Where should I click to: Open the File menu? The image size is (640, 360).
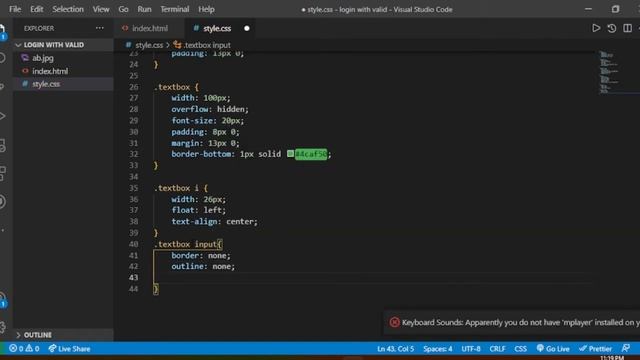click(15, 9)
